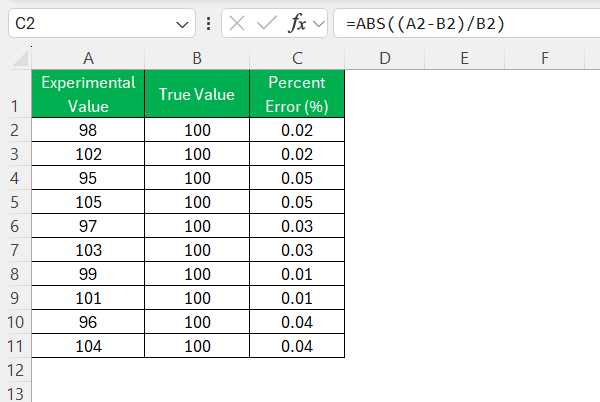The image size is (600, 402).
Task: Select row 3 header
Action: (x=15, y=154)
